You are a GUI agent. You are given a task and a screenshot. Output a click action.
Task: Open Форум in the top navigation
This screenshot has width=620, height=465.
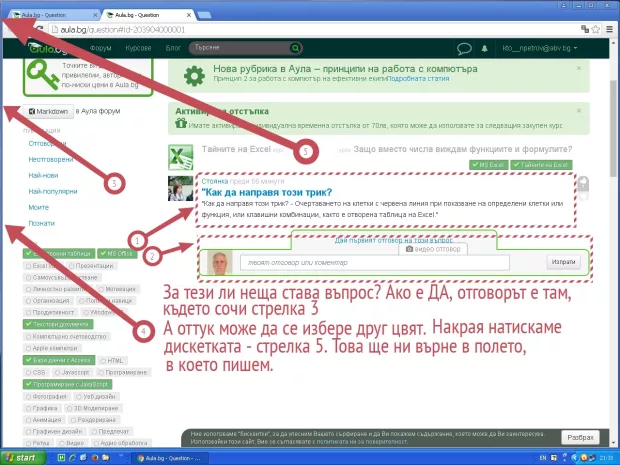(100, 48)
